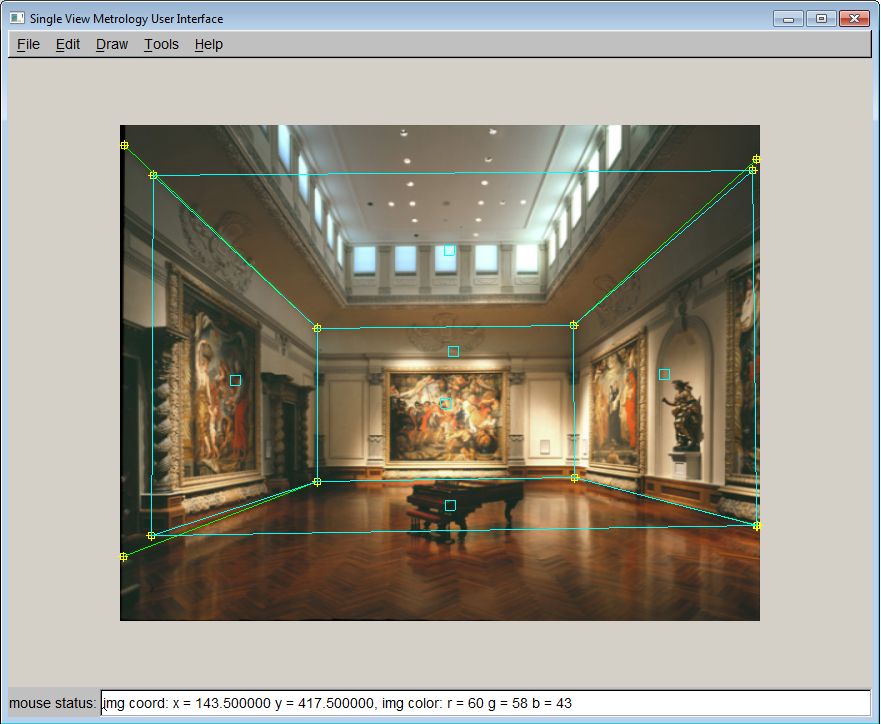Select the back wall's bottom-left yellow vertex
Screen dimensions: 881x724
tap(317, 482)
